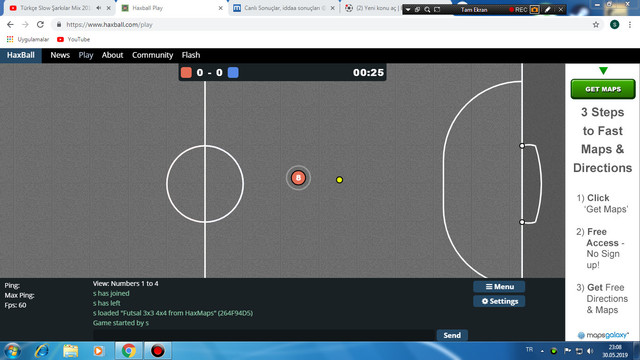Click the HaxBall logo home link
Screen dimensions: 640x360
(20, 55)
